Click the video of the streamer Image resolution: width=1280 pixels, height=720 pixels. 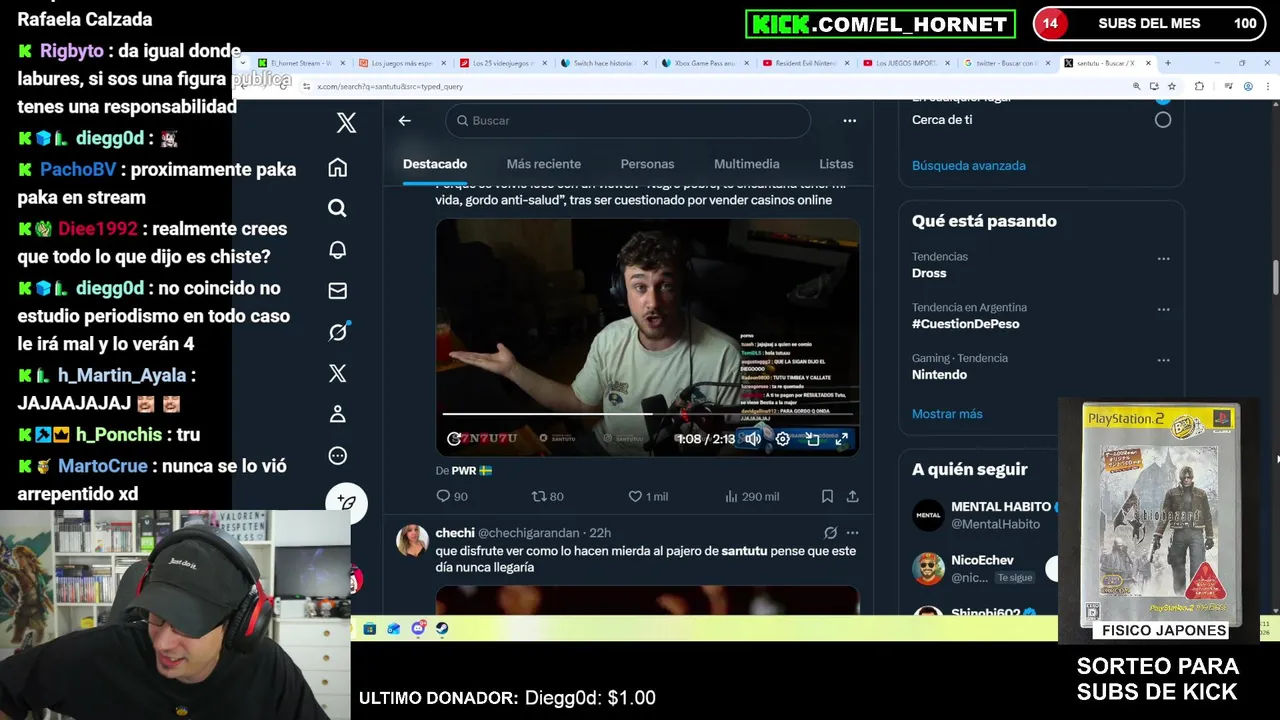(647, 337)
